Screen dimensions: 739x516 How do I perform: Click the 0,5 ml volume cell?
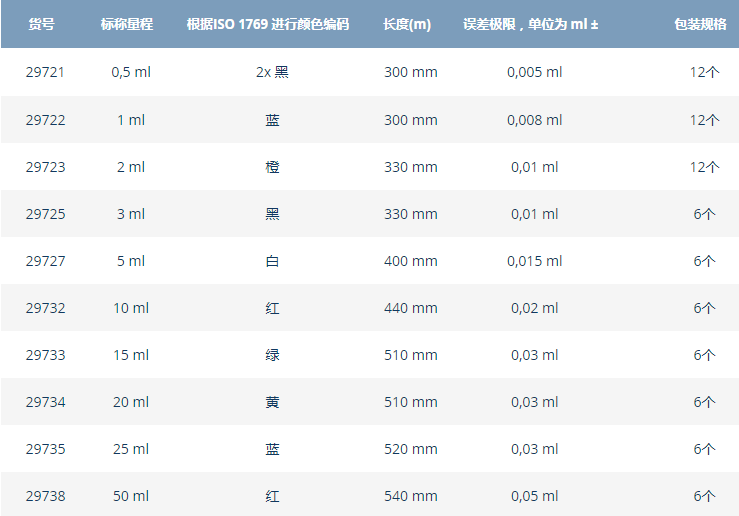[x=130, y=73]
